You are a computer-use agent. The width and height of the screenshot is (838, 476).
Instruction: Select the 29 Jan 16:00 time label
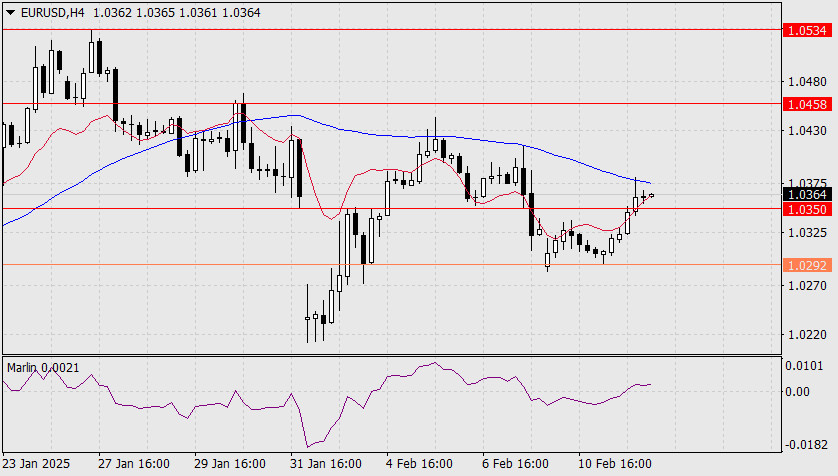coord(230,463)
